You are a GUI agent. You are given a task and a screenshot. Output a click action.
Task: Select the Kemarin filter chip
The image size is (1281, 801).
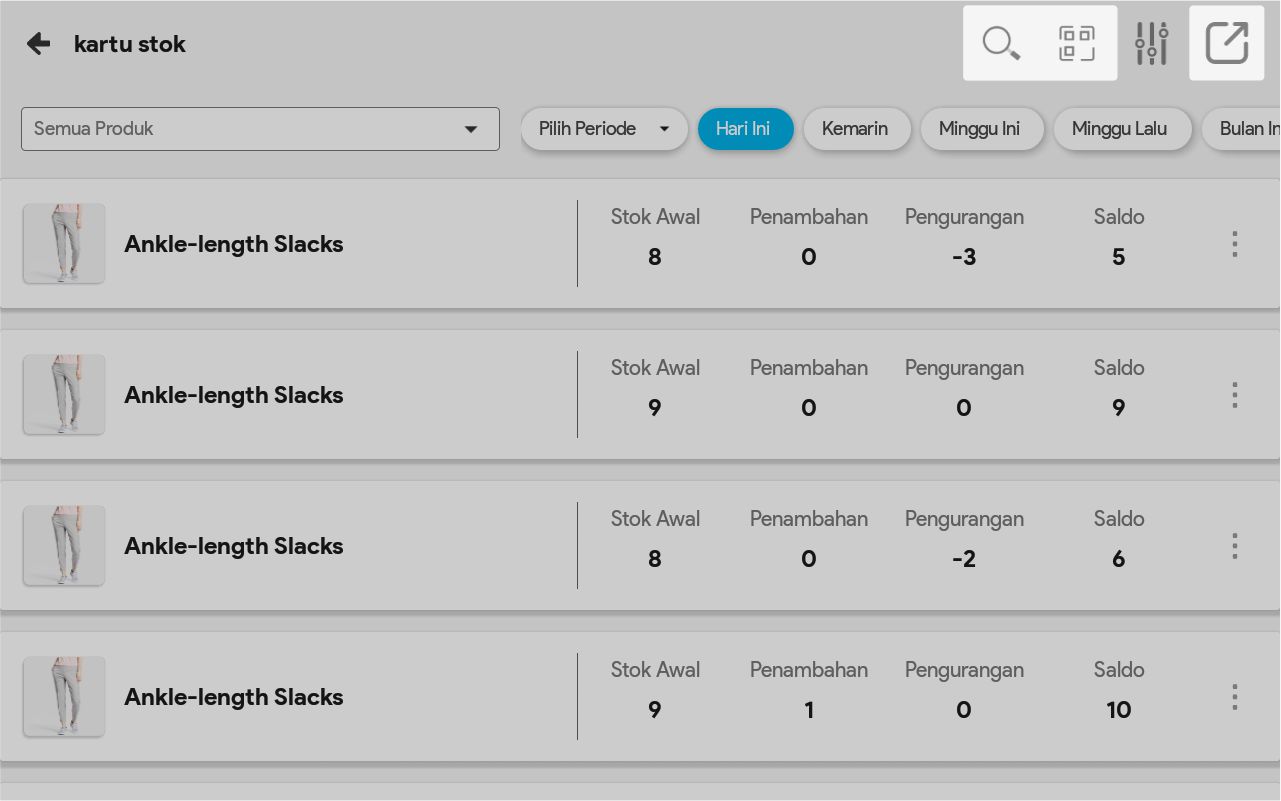point(856,129)
